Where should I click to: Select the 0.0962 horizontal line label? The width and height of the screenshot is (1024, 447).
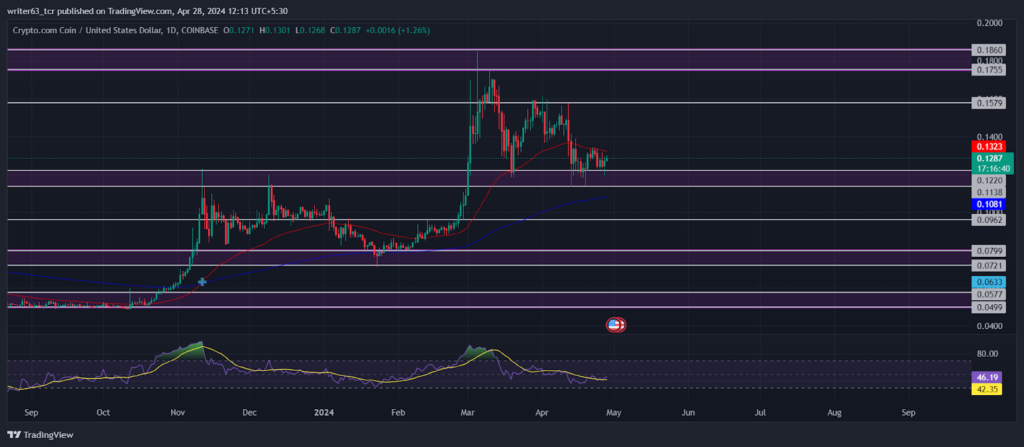(988, 220)
